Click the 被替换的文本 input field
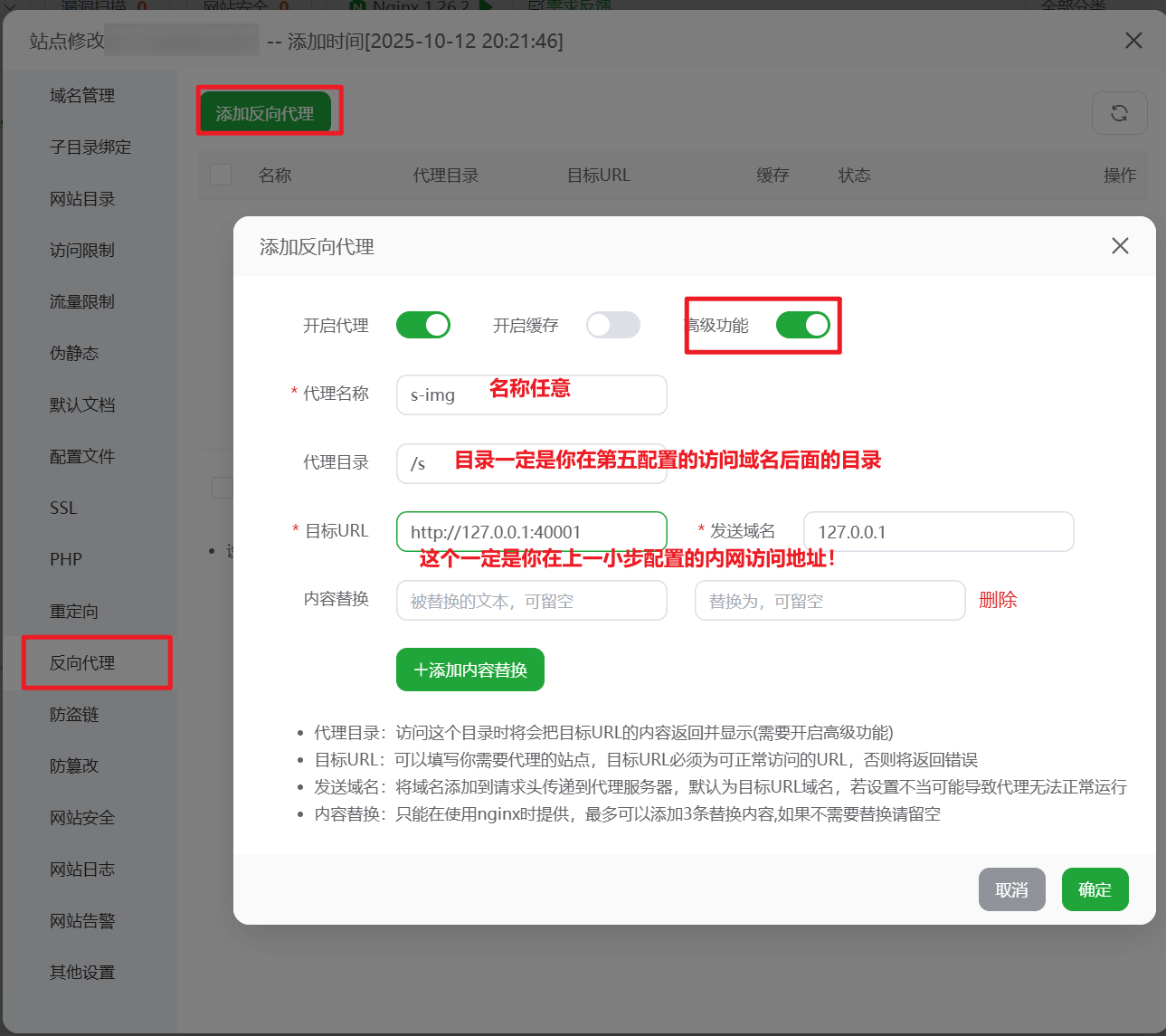 click(x=531, y=601)
